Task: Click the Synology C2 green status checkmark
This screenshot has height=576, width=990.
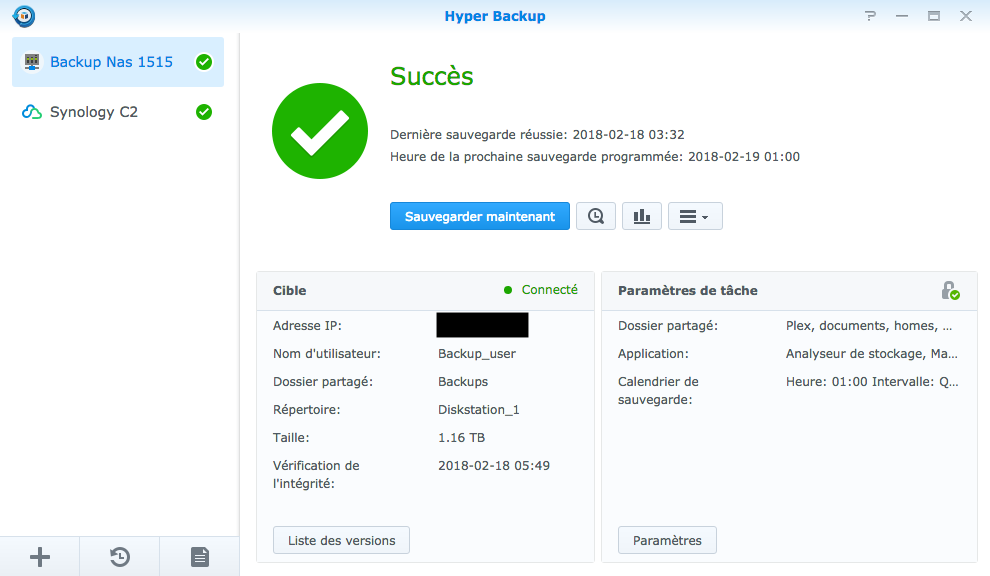Action: click(x=204, y=112)
